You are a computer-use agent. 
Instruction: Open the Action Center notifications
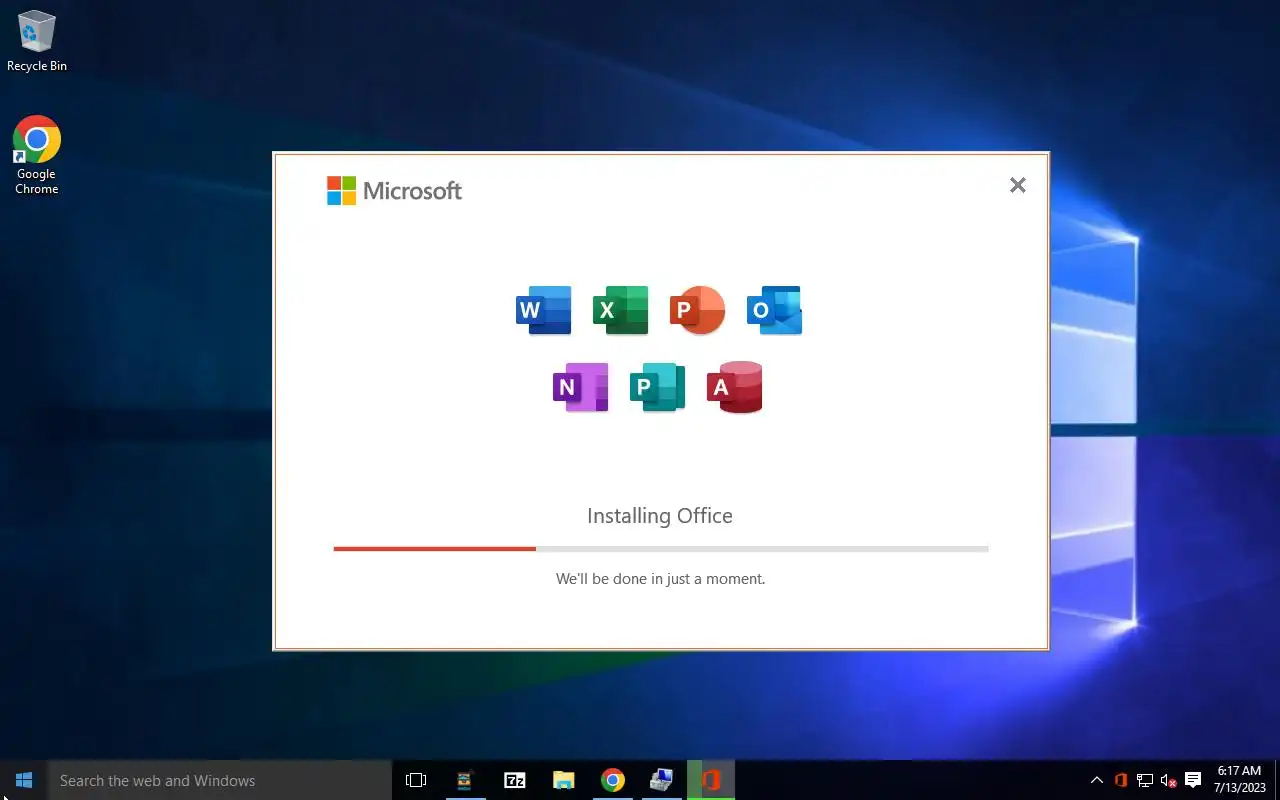(1193, 780)
